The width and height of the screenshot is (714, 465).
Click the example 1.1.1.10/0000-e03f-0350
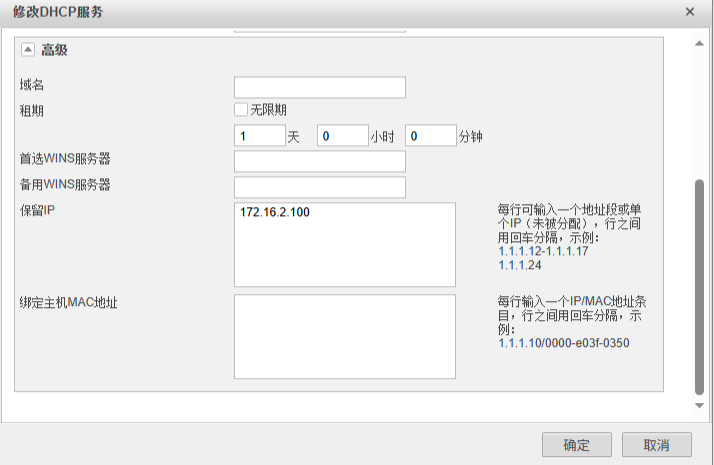coord(564,343)
